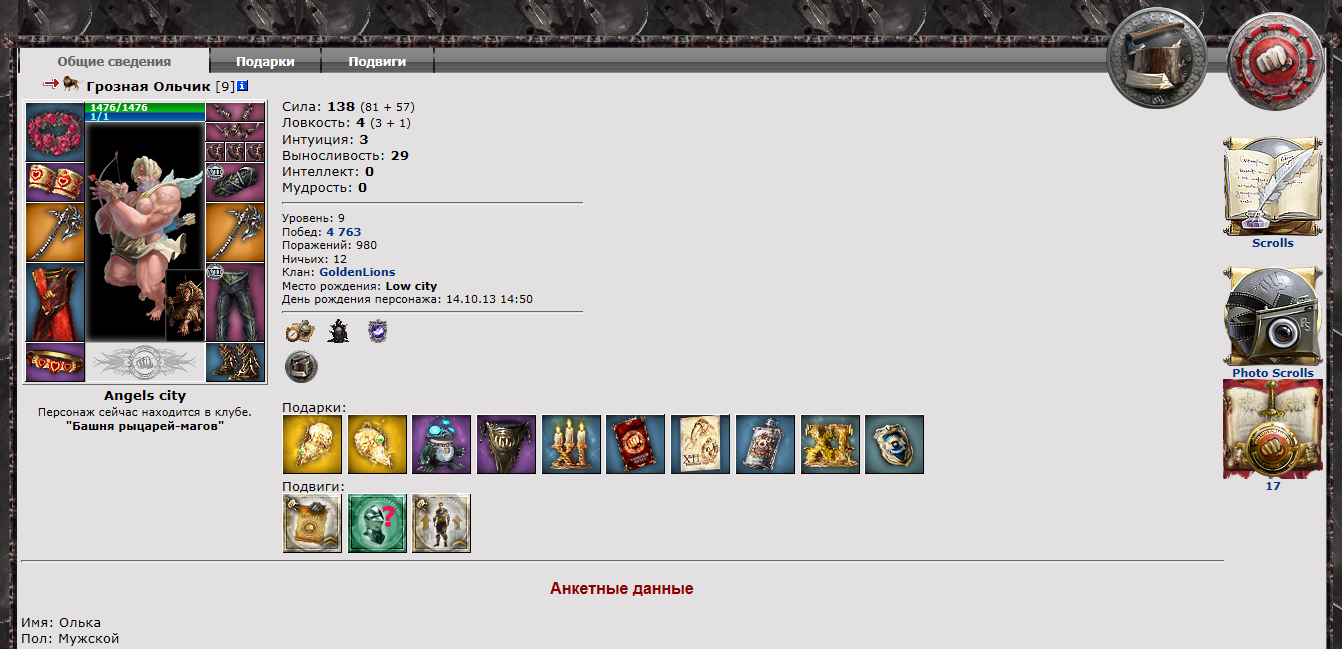Viewport: 1342px width, 649px height.
Task: Click the 4 763 victories link
Action: click(344, 232)
